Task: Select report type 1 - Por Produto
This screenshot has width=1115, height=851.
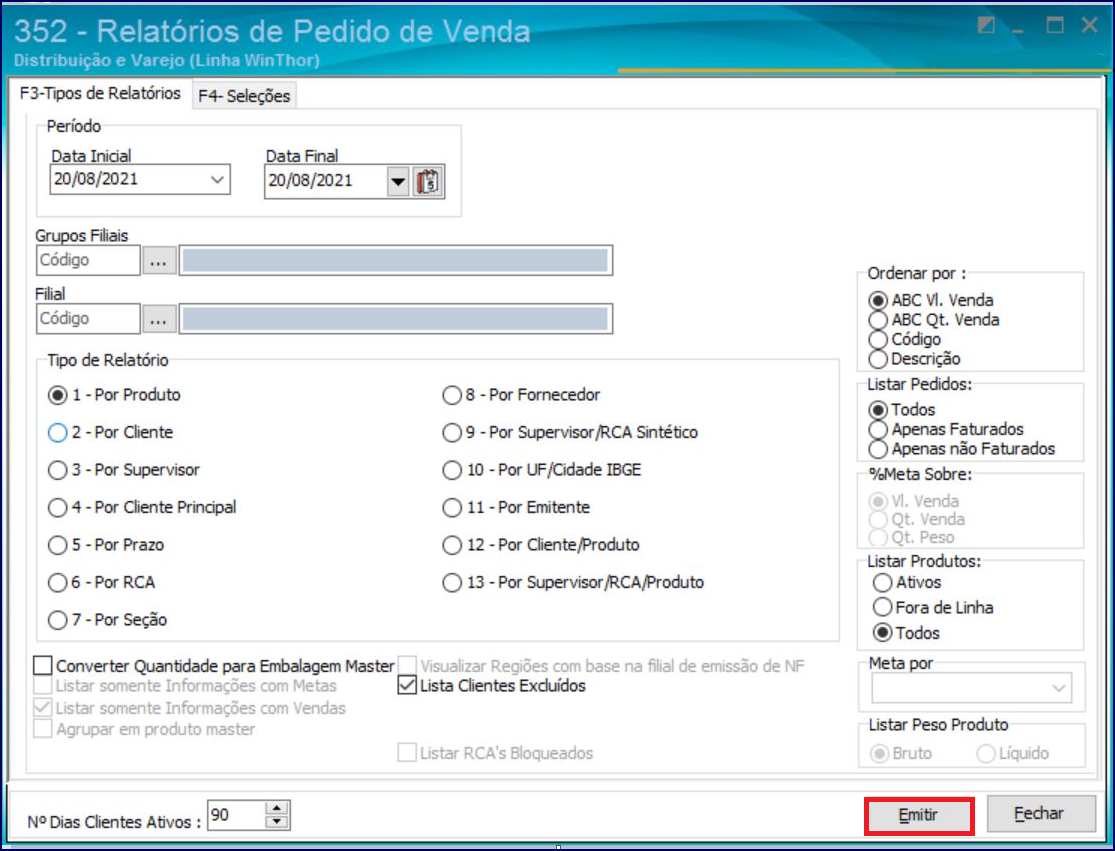Action: click(114, 395)
